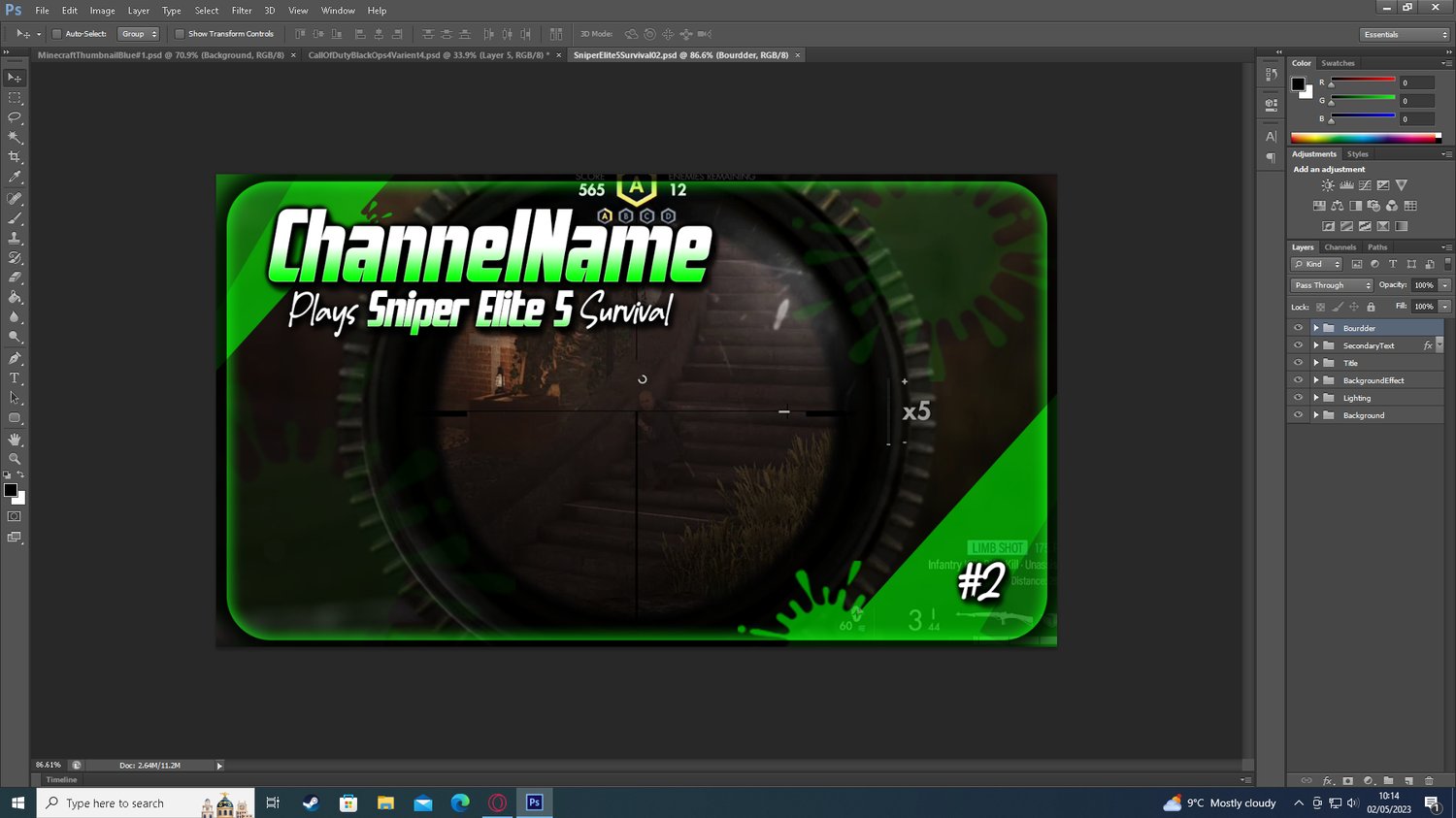Select the Crop tool
This screenshot has width=1456, height=818.
point(15,157)
